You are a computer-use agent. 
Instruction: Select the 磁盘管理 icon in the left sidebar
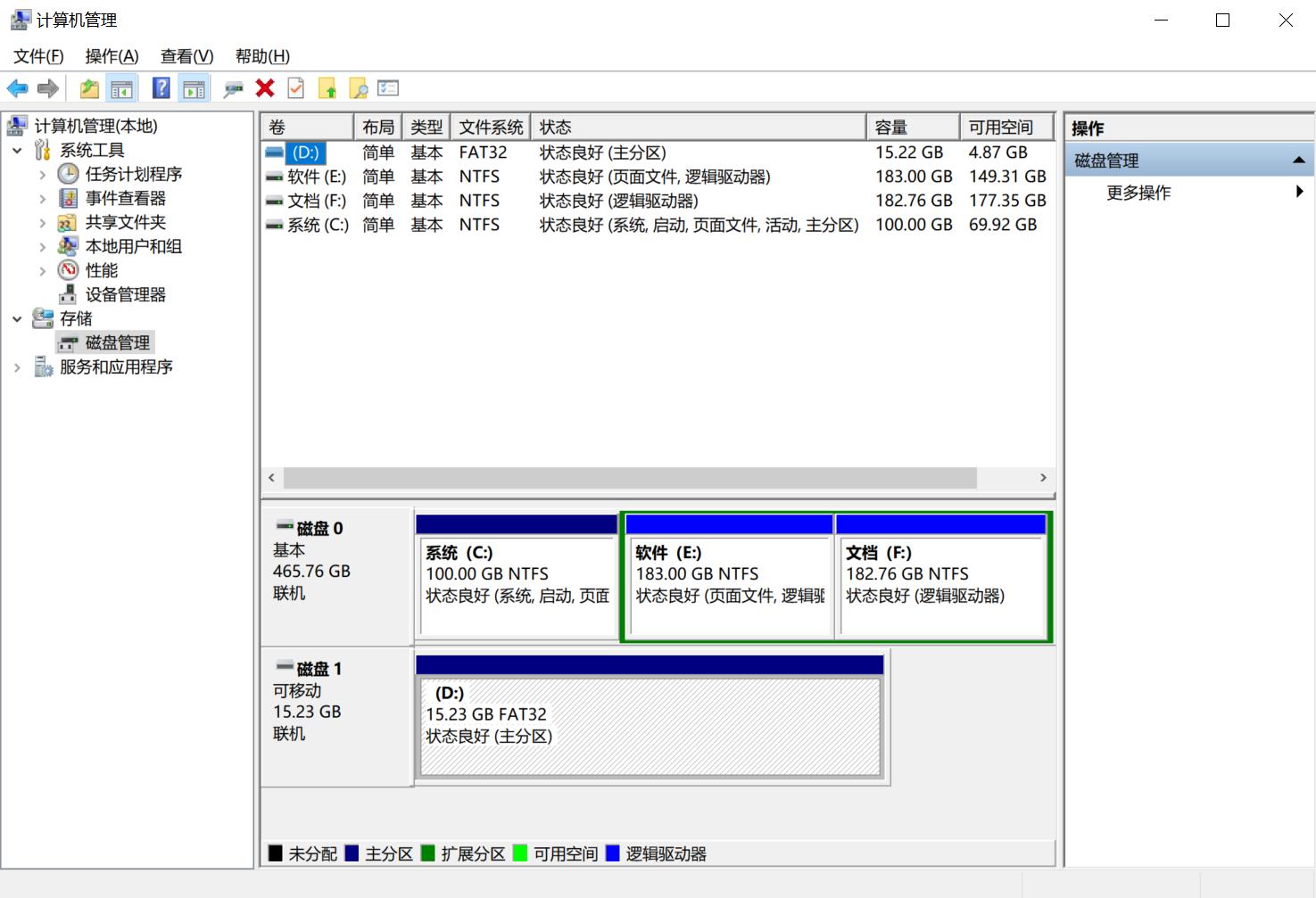70,342
